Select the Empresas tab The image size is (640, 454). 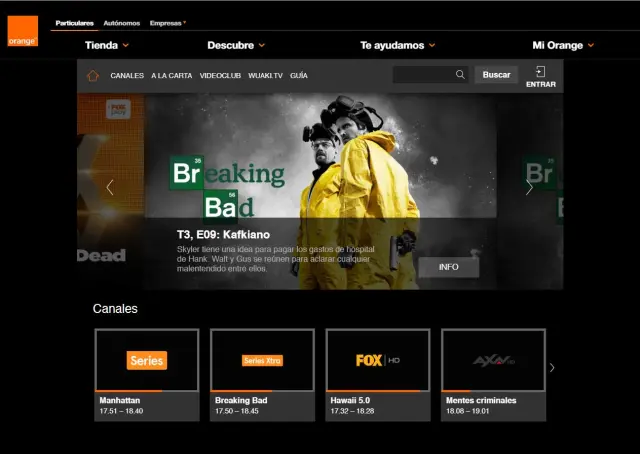coord(167,22)
